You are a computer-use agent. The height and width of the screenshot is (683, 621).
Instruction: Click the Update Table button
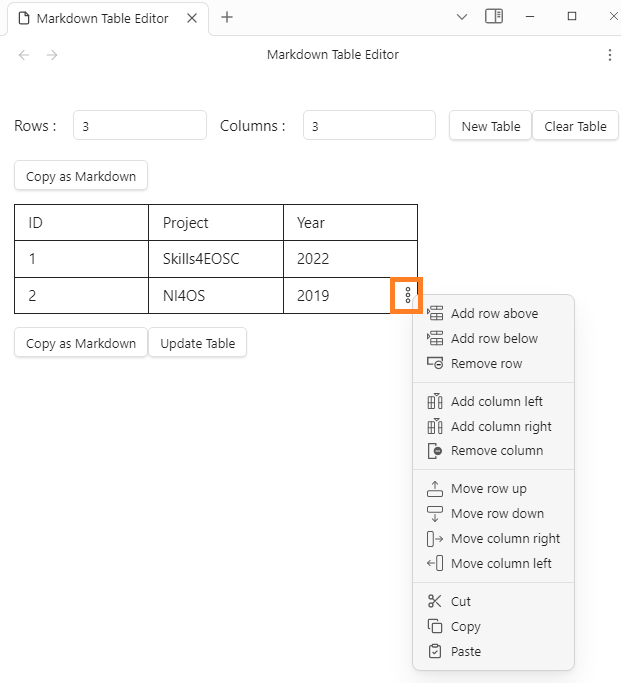pos(197,344)
